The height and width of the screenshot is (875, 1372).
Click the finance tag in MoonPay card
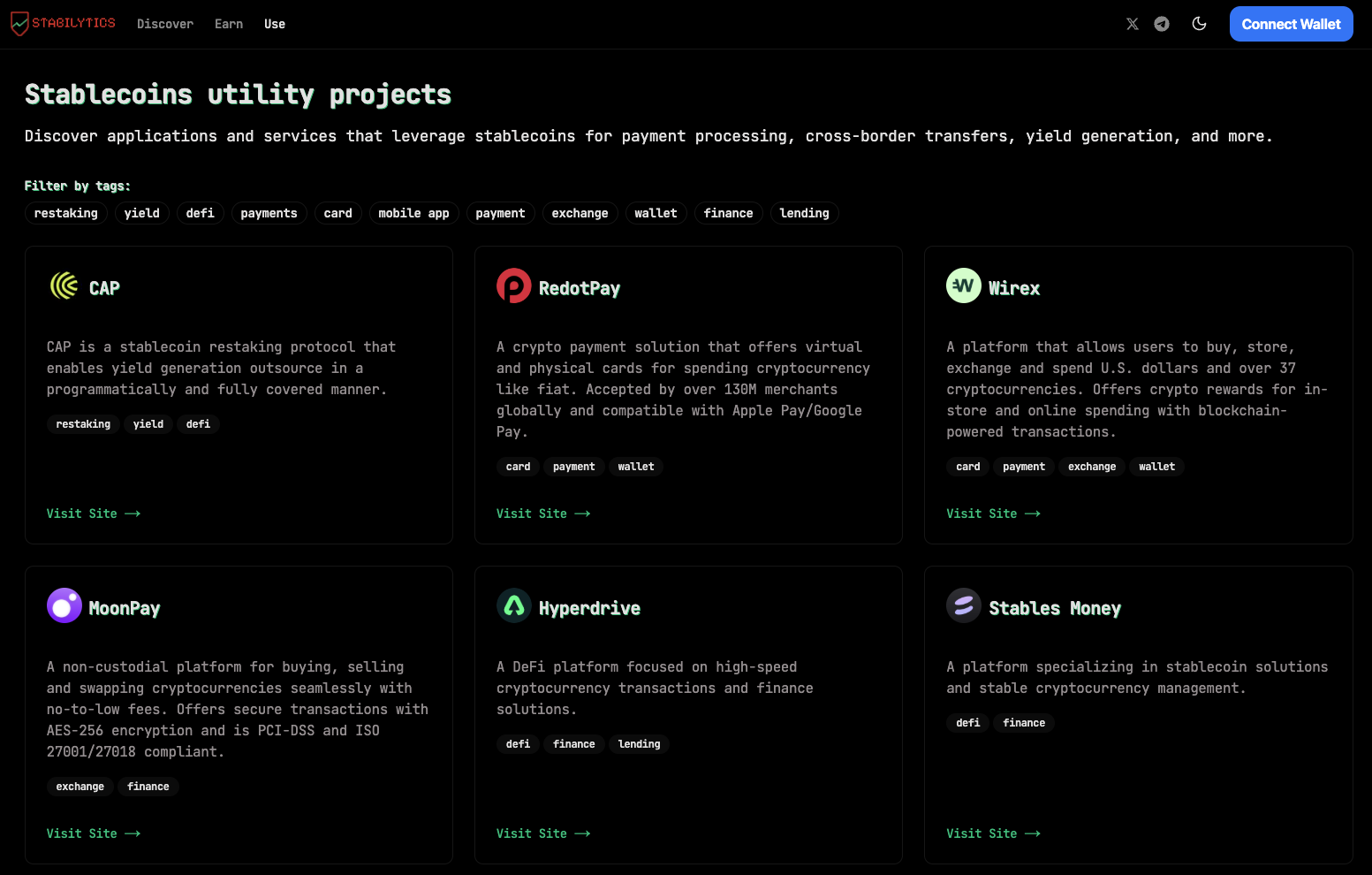[148, 787]
